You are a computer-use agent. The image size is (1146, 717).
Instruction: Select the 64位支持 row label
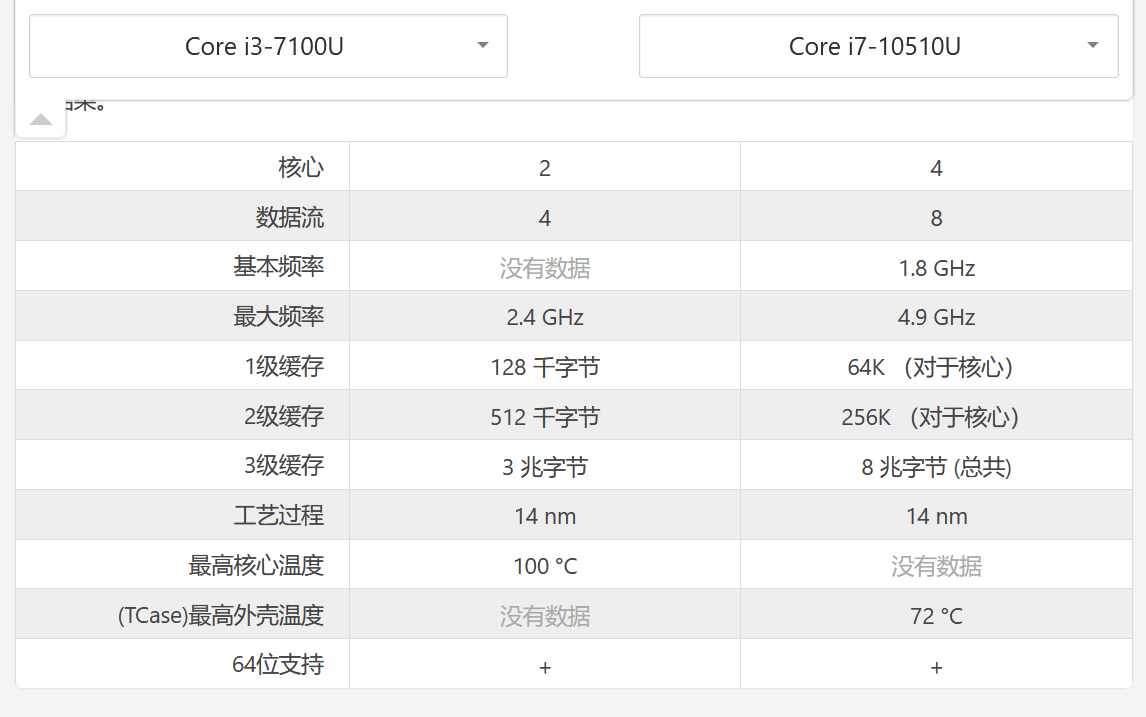[x=278, y=664]
